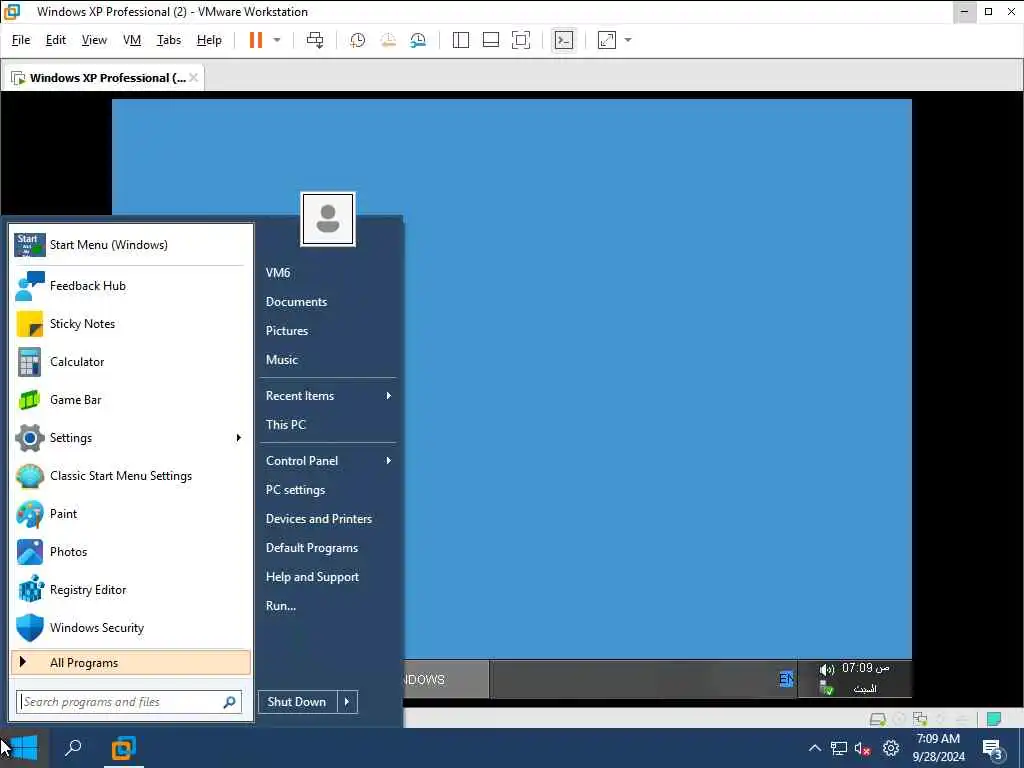Open Settings in start menu list

[x=131, y=438]
